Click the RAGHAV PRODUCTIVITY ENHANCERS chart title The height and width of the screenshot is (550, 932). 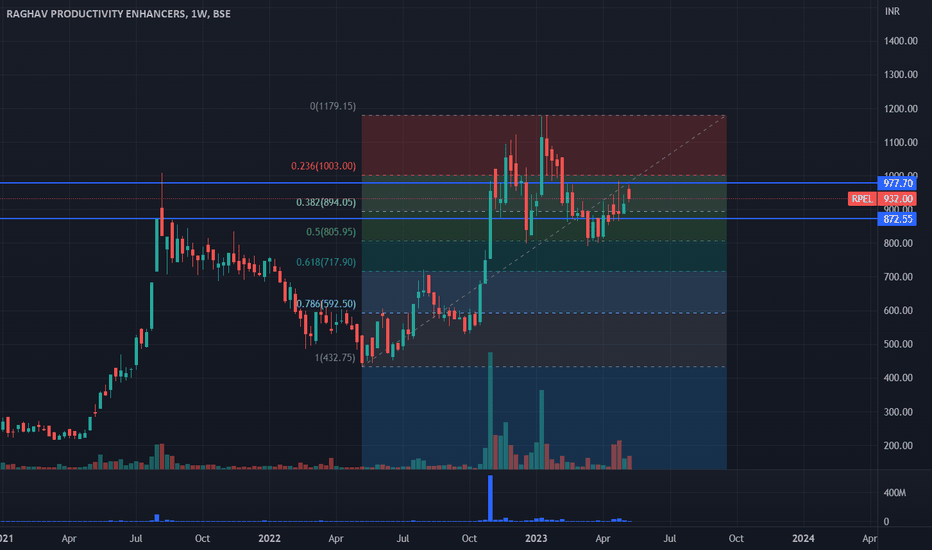118,14
